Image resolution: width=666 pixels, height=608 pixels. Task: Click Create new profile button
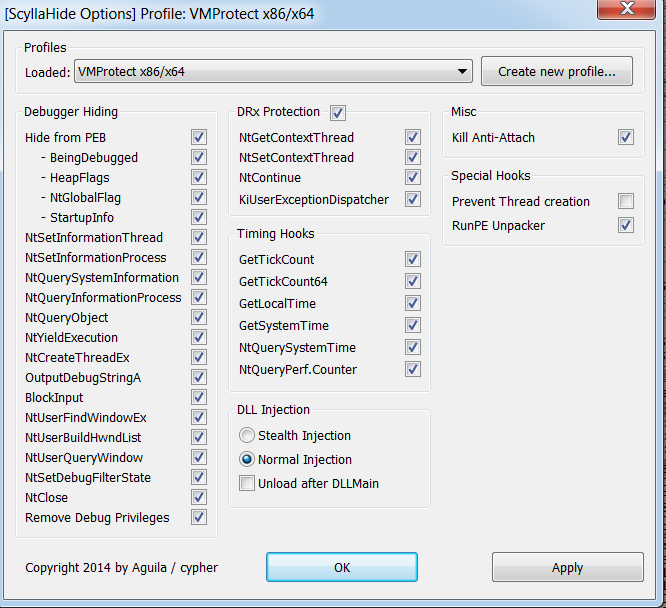click(x=556, y=71)
